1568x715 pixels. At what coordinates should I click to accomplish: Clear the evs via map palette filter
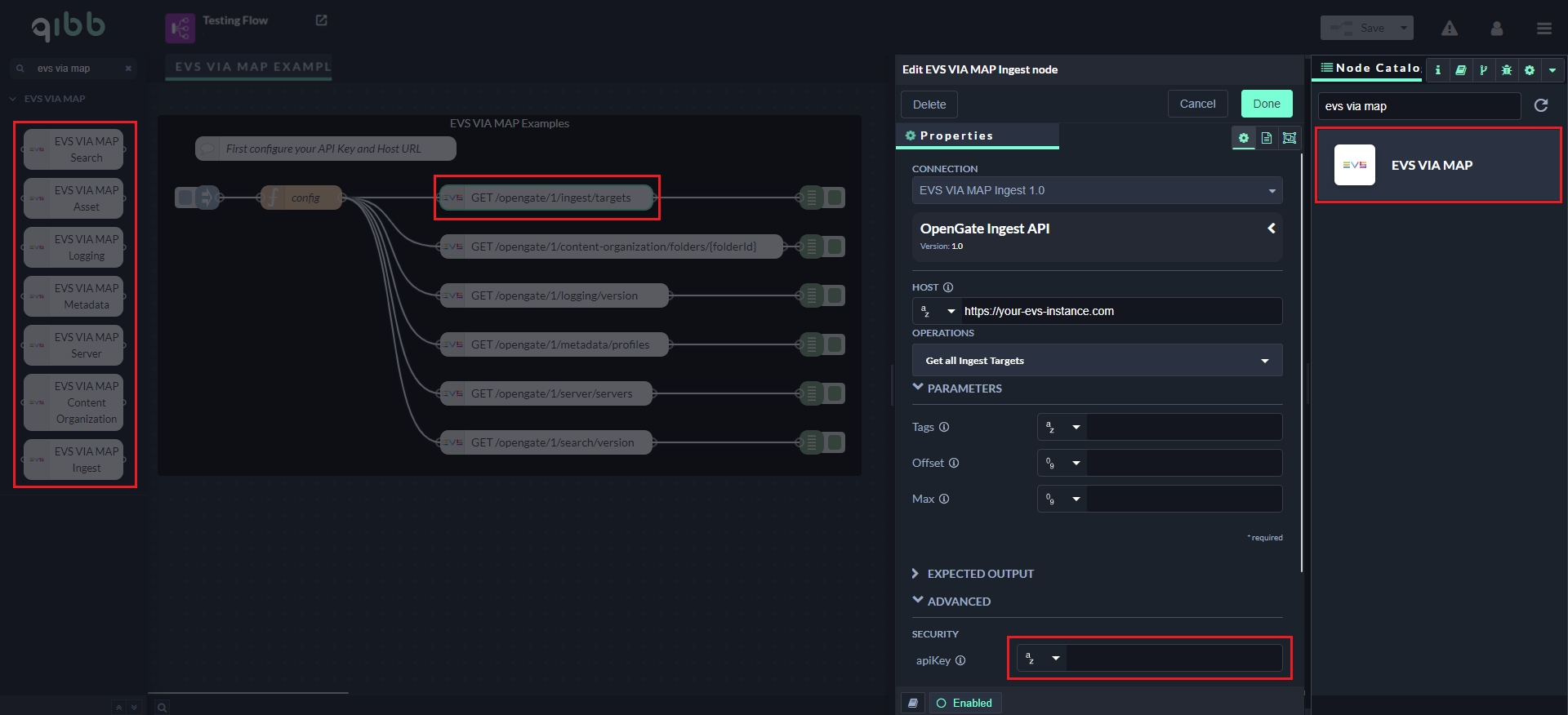pyautogui.click(x=128, y=69)
